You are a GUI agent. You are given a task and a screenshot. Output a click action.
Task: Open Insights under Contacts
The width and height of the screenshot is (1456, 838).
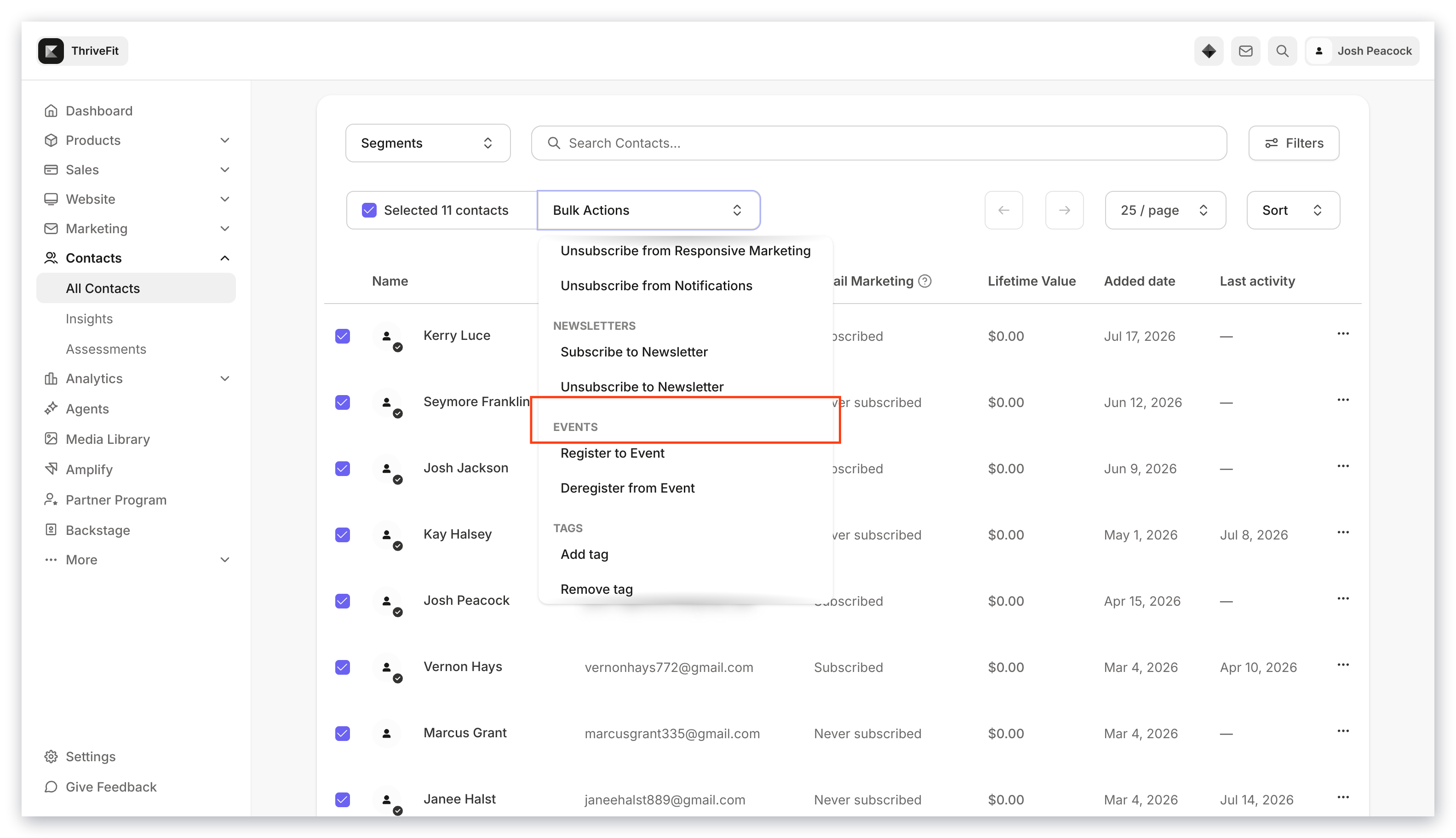point(89,318)
